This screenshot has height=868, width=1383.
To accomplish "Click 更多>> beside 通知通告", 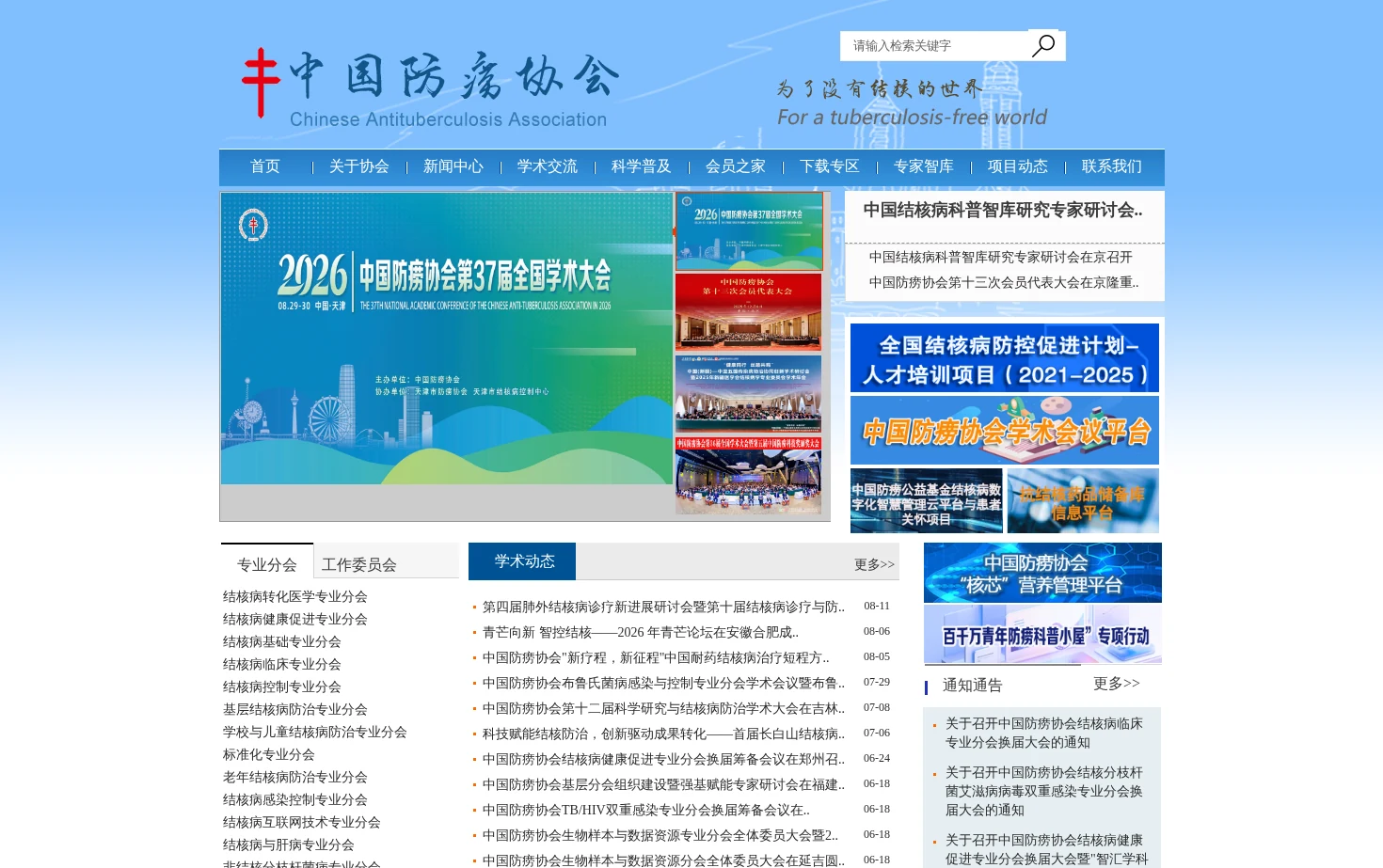I will (1117, 684).
